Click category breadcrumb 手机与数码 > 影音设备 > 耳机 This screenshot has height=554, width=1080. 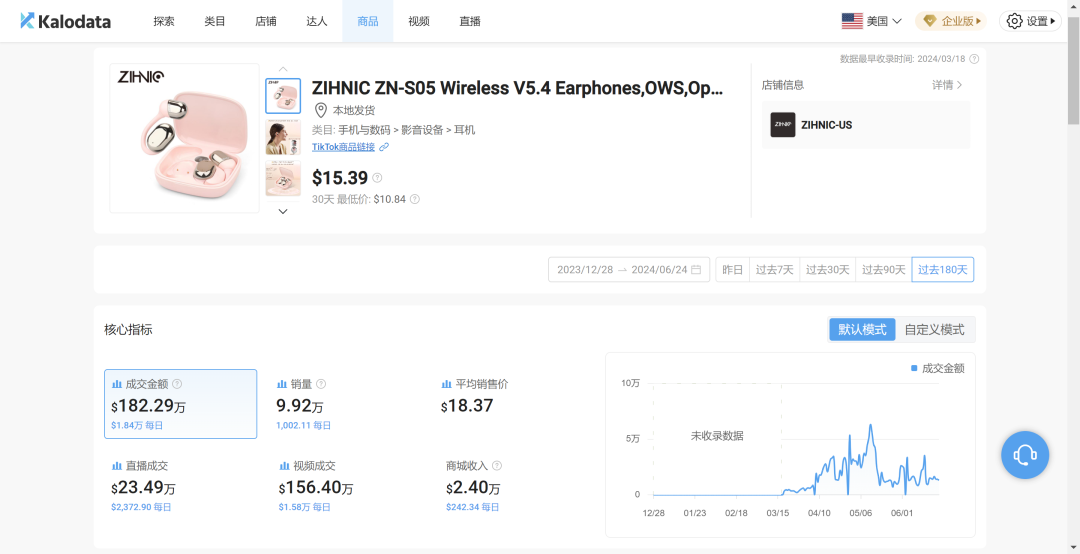pos(406,130)
